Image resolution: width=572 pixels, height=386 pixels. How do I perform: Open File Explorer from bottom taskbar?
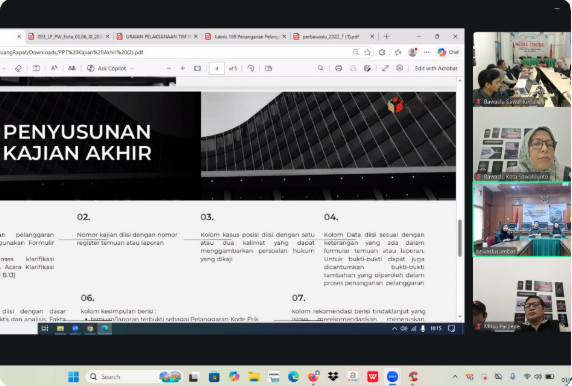(254, 377)
